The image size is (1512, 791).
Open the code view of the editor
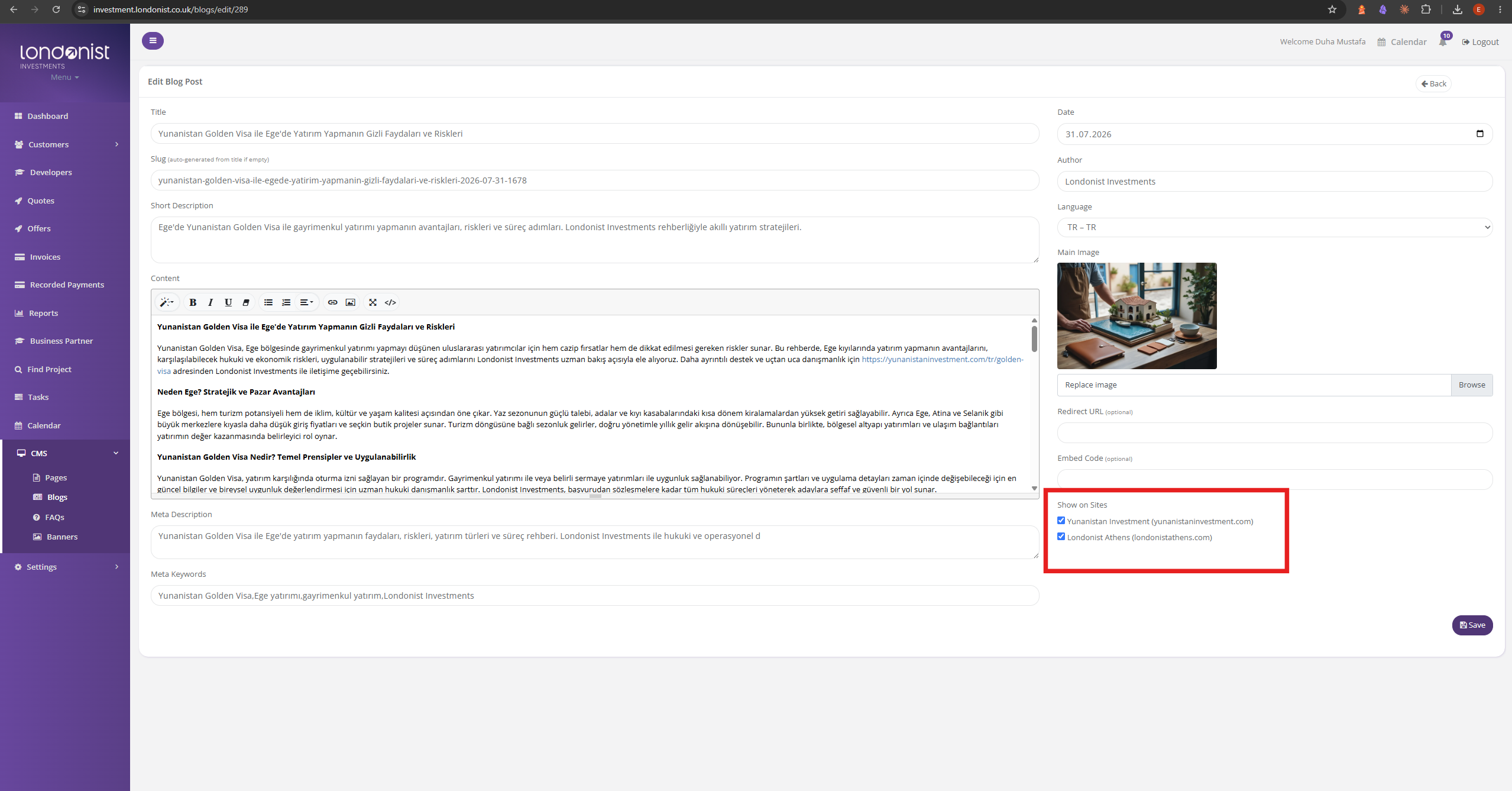390,302
